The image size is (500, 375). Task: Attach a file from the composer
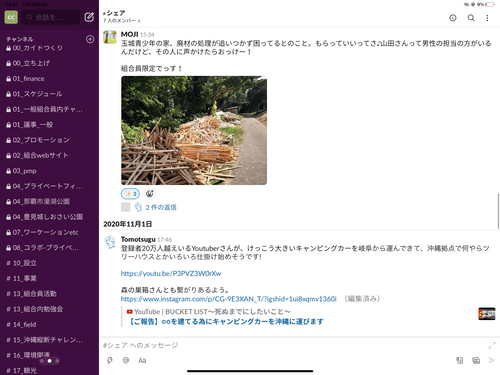[460, 360]
